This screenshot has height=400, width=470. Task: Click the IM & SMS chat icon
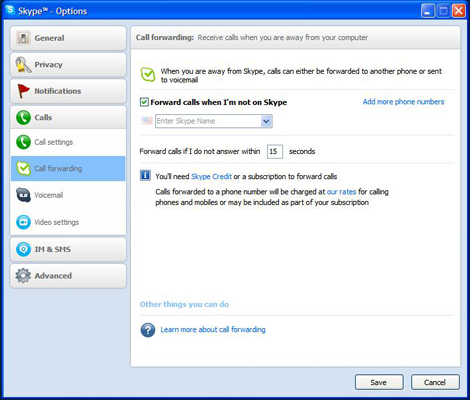[23, 249]
